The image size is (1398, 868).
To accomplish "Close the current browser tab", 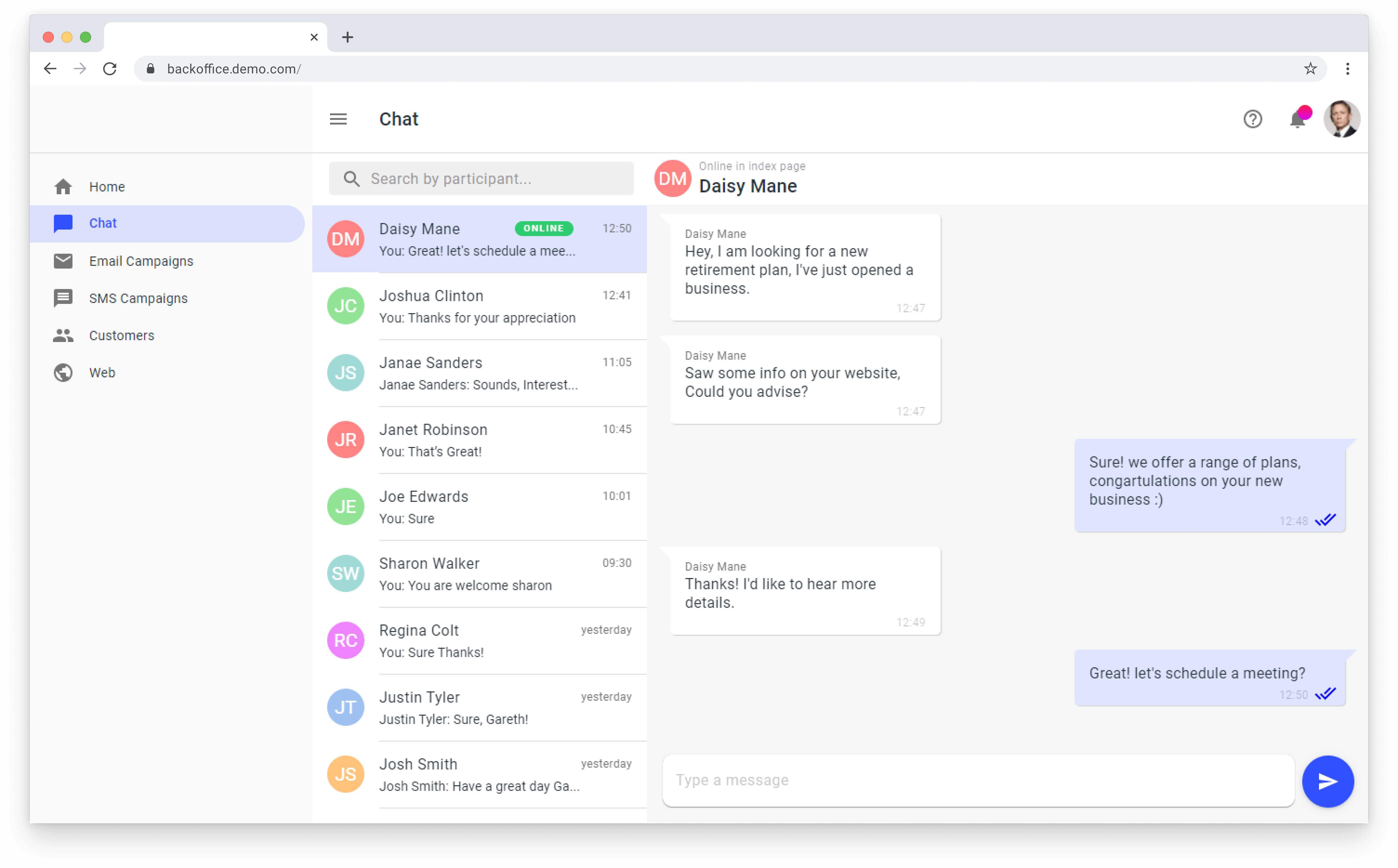I will [x=314, y=37].
